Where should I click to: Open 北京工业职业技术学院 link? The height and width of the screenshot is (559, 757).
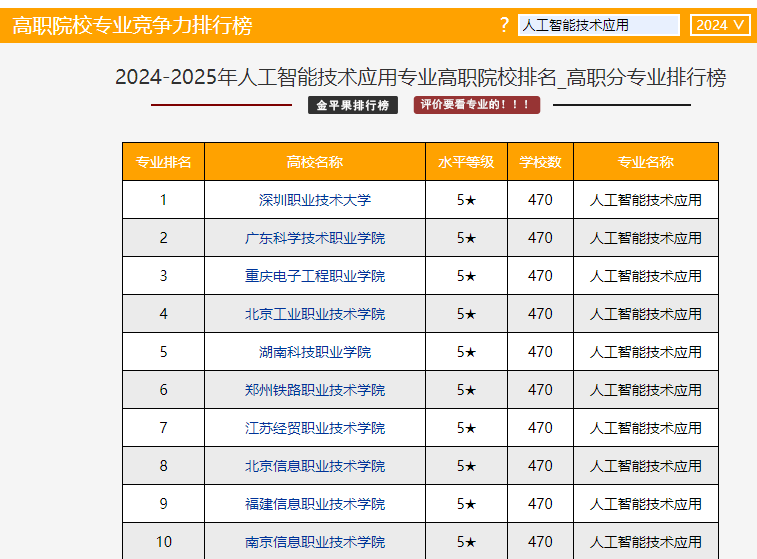[x=314, y=314]
